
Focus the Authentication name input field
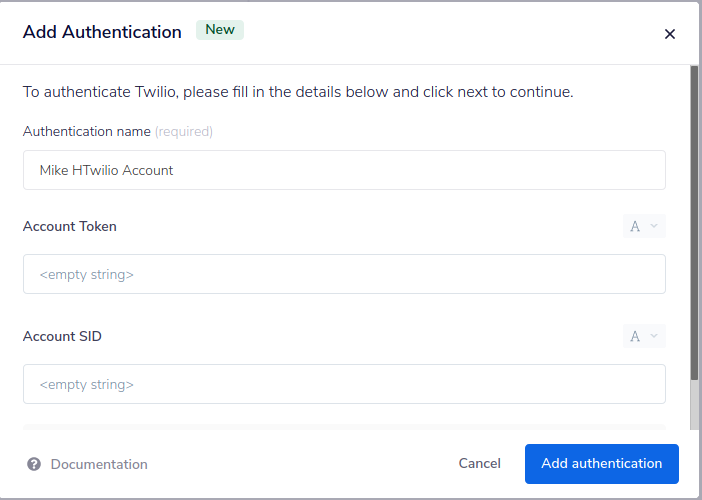pyautogui.click(x=344, y=170)
